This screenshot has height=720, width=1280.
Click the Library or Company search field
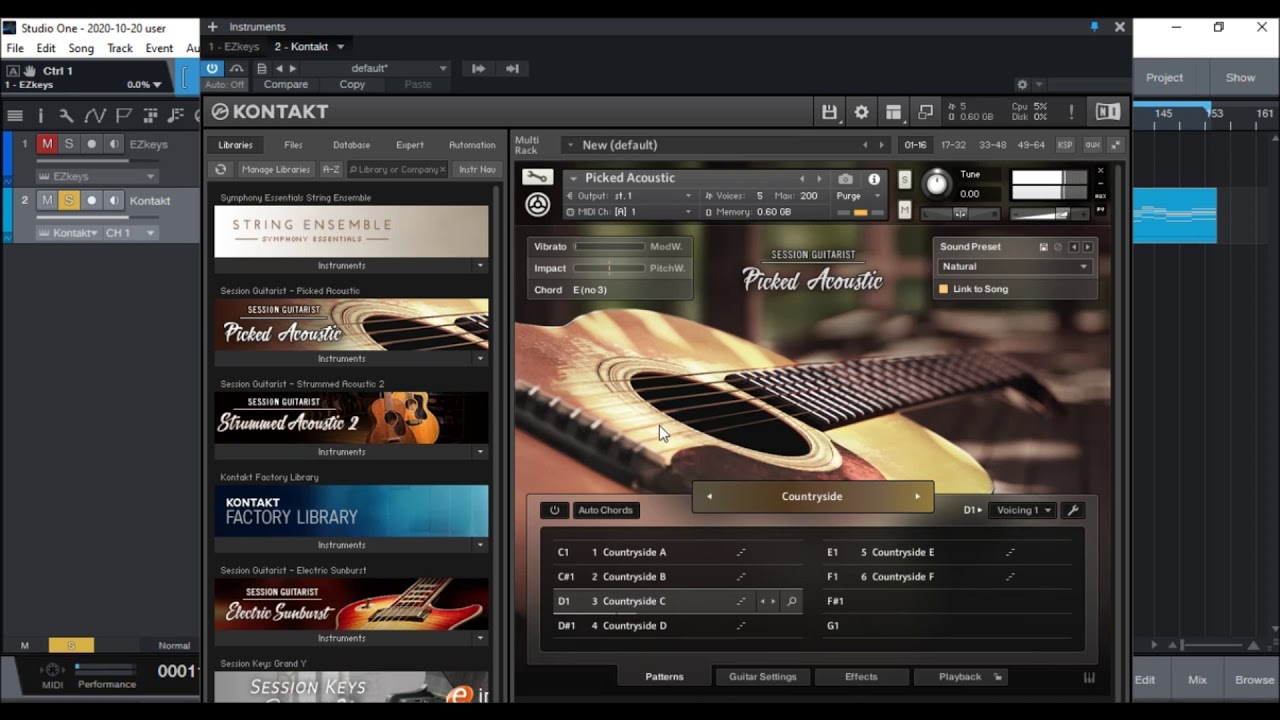pyautogui.click(x=397, y=170)
